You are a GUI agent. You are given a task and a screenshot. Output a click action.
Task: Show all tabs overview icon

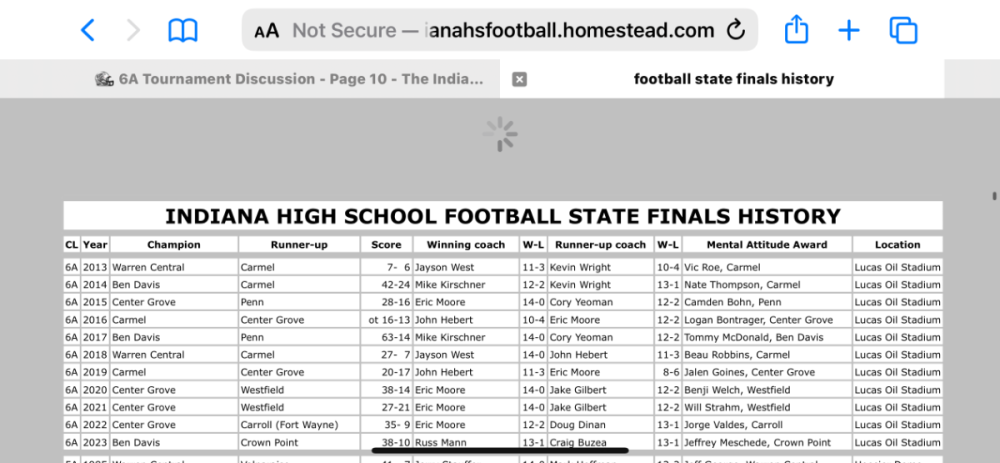903,30
